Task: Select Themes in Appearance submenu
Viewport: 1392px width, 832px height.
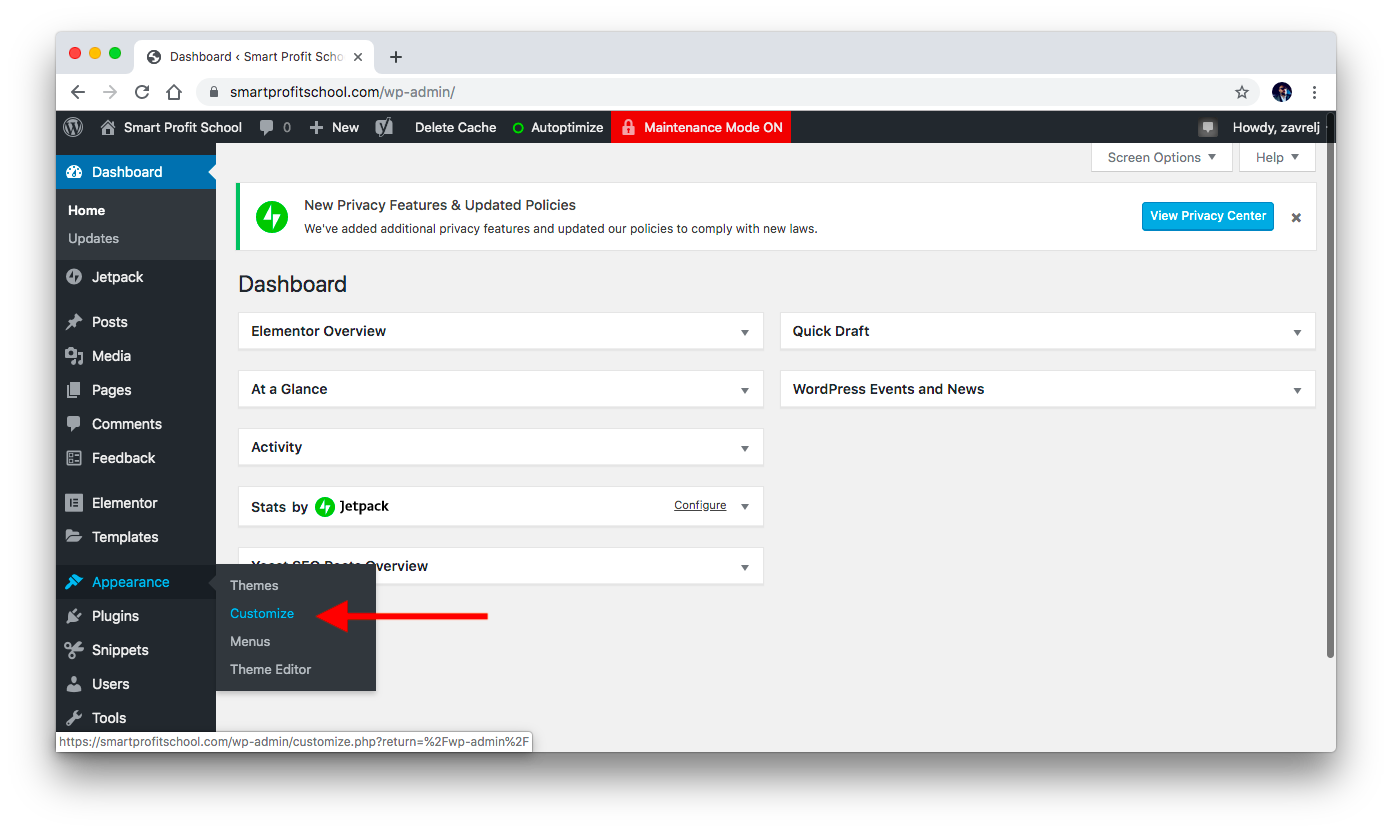Action: point(254,585)
